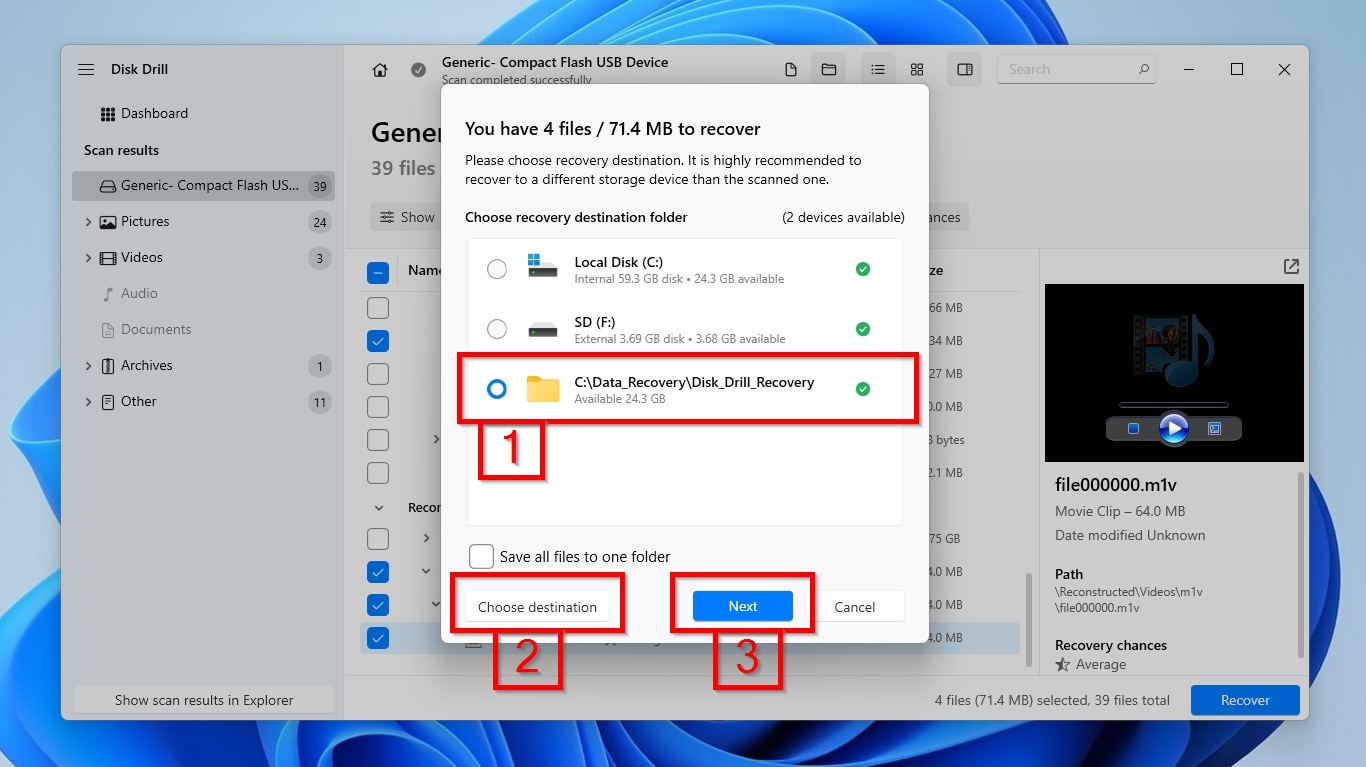
Task: Select Local Disk (C:) radio button
Action: (497, 269)
